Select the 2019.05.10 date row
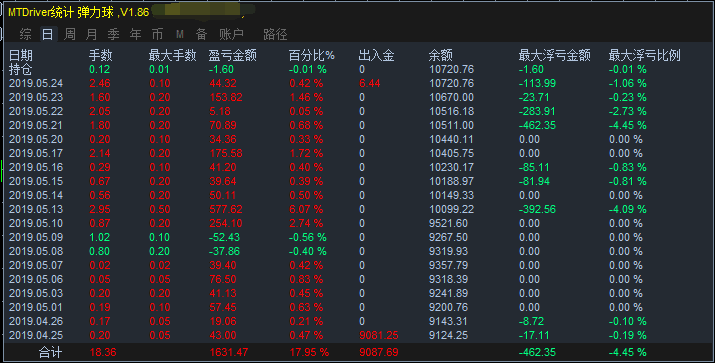 (x=36, y=223)
